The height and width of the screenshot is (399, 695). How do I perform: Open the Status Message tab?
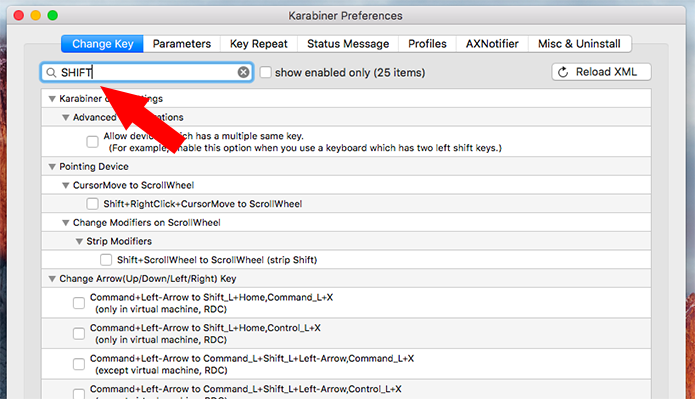(x=348, y=44)
